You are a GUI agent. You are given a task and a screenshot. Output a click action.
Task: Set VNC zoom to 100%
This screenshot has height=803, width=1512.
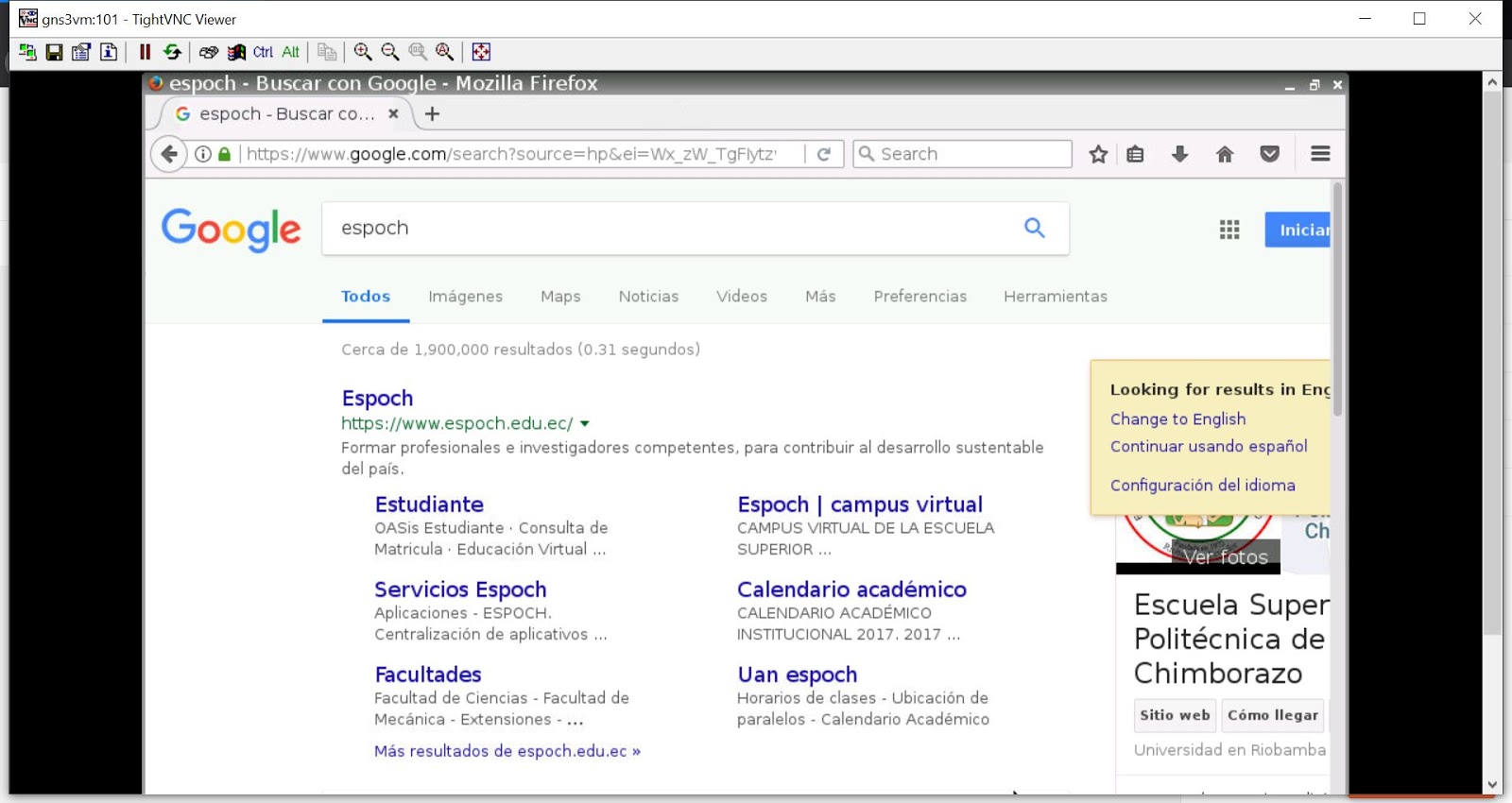(418, 52)
